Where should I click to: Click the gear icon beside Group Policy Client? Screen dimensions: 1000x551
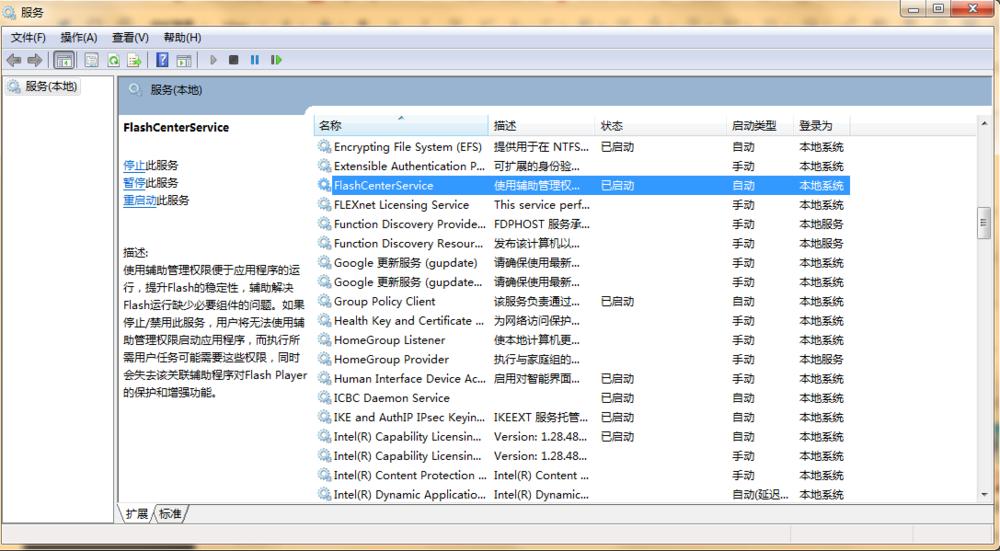(324, 301)
